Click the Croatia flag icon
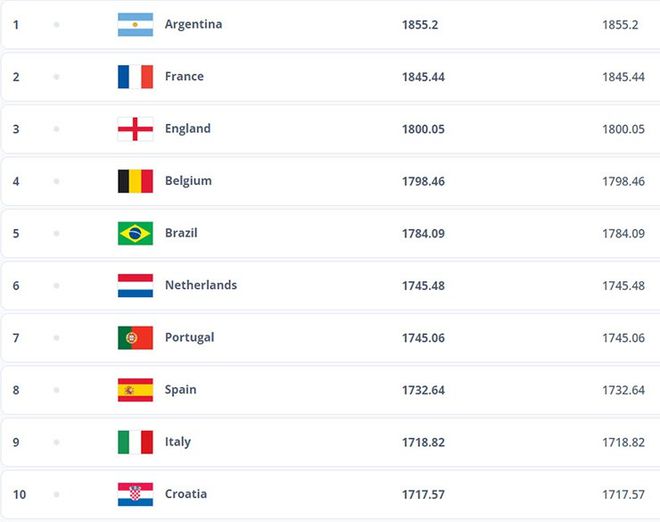Viewport: 660px width, 522px height. pos(135,494)
